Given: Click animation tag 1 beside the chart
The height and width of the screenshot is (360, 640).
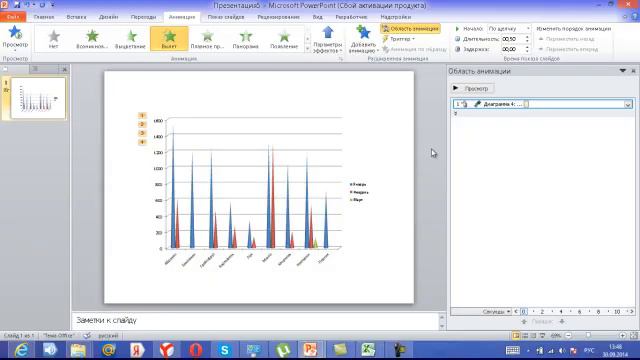Looking at the screenshot, I should click(142, 116).
